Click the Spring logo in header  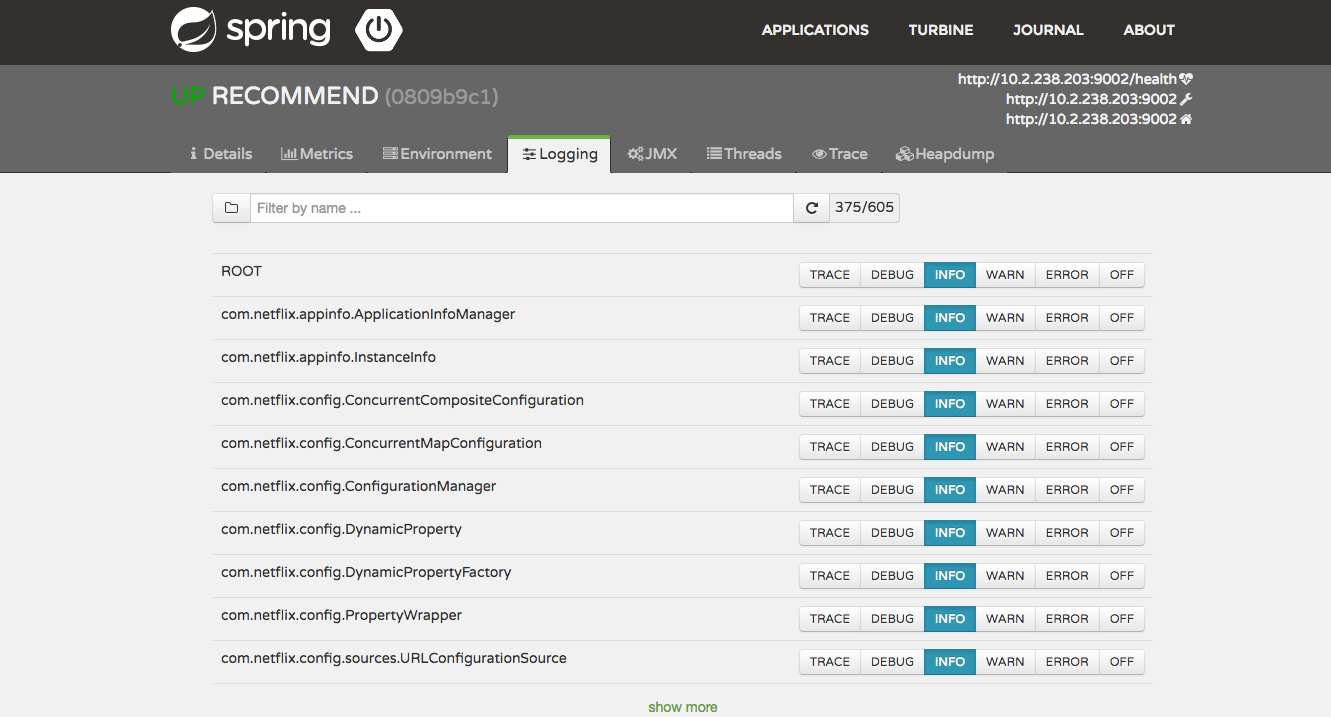[250, 29]
